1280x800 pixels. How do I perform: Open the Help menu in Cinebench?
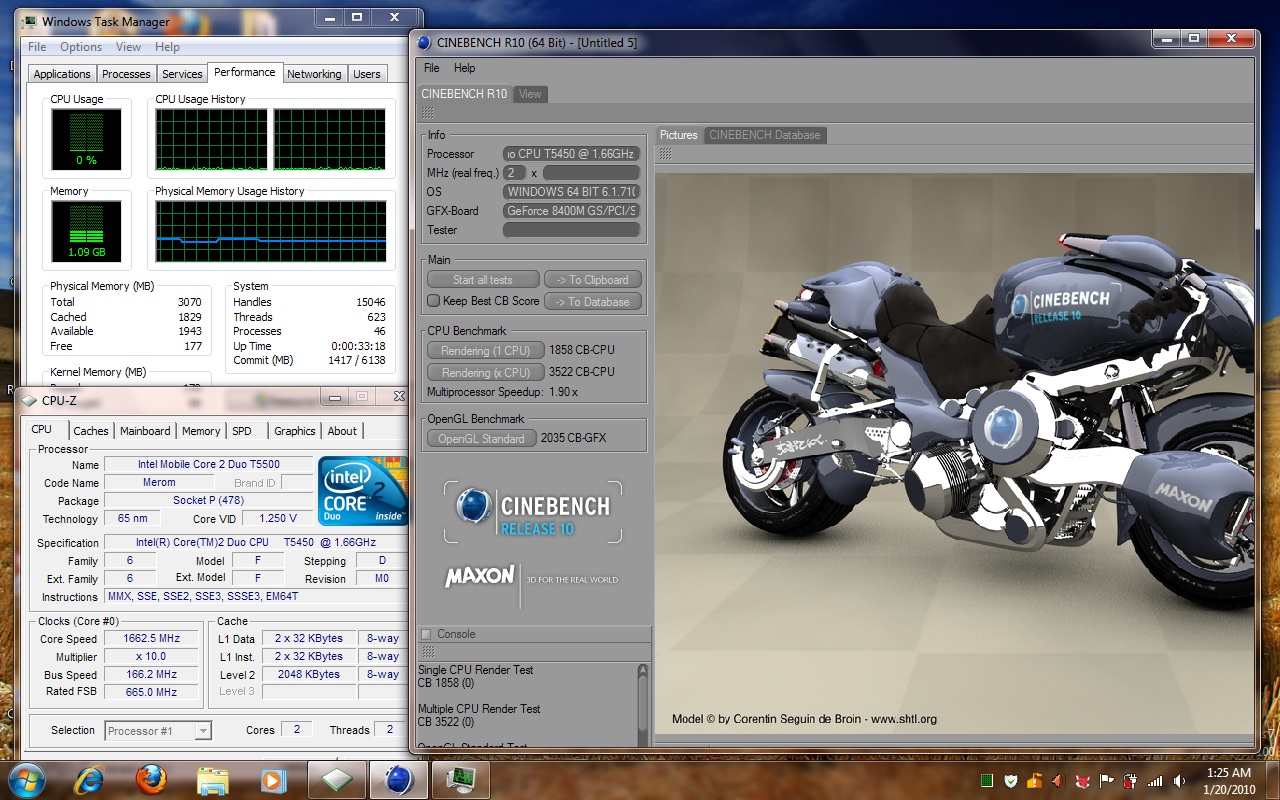[x=464, y=68]
